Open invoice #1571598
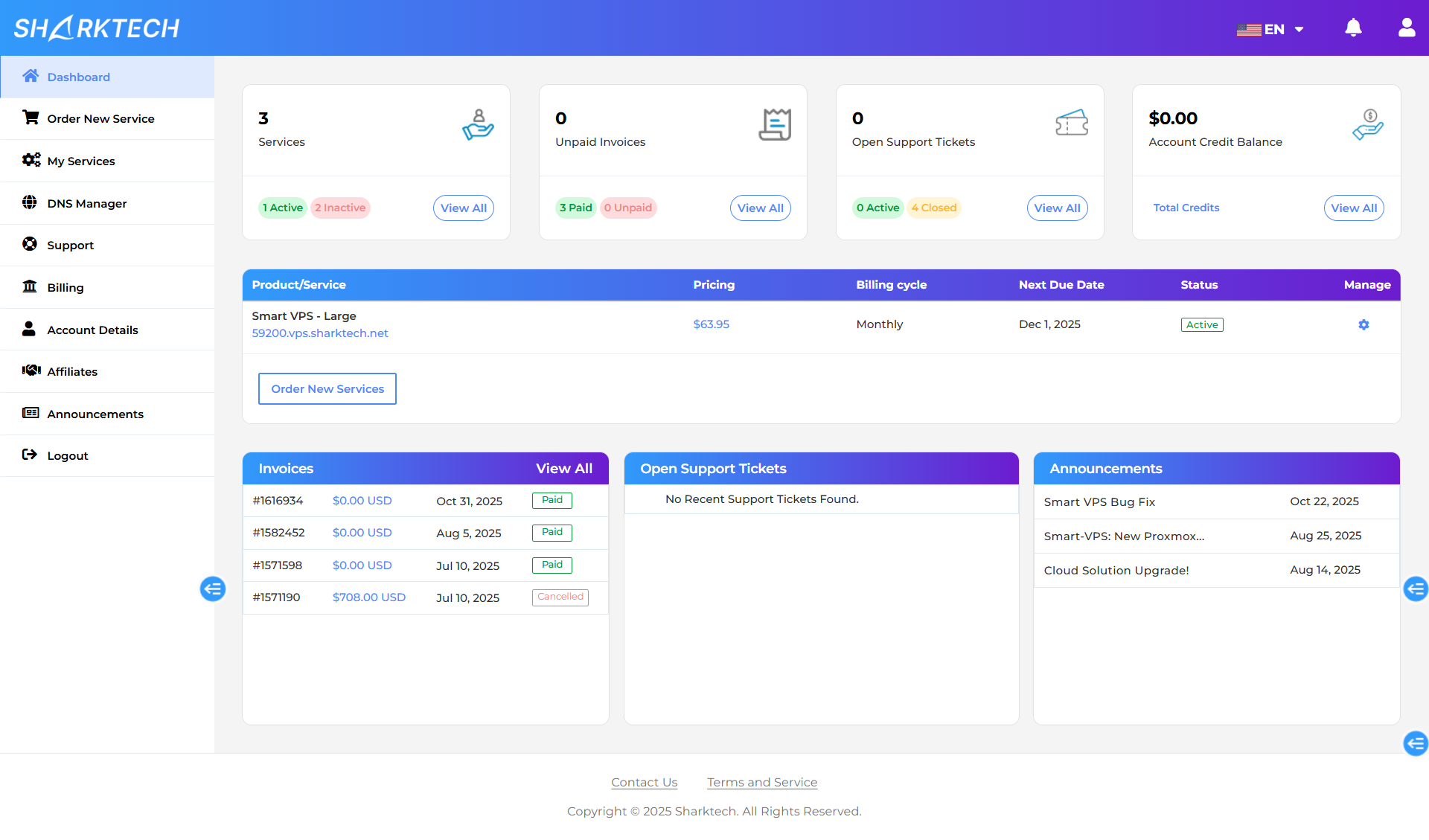 tap(277, 565)
